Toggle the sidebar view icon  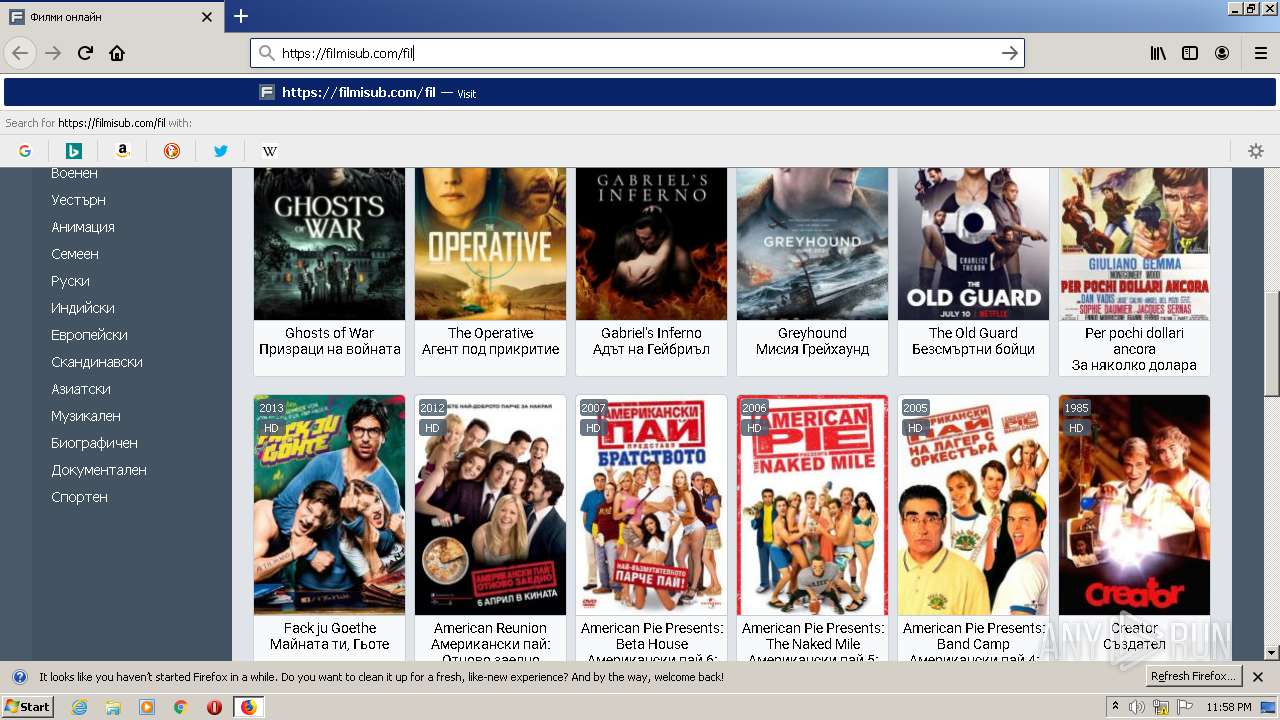pos(1190,53)
